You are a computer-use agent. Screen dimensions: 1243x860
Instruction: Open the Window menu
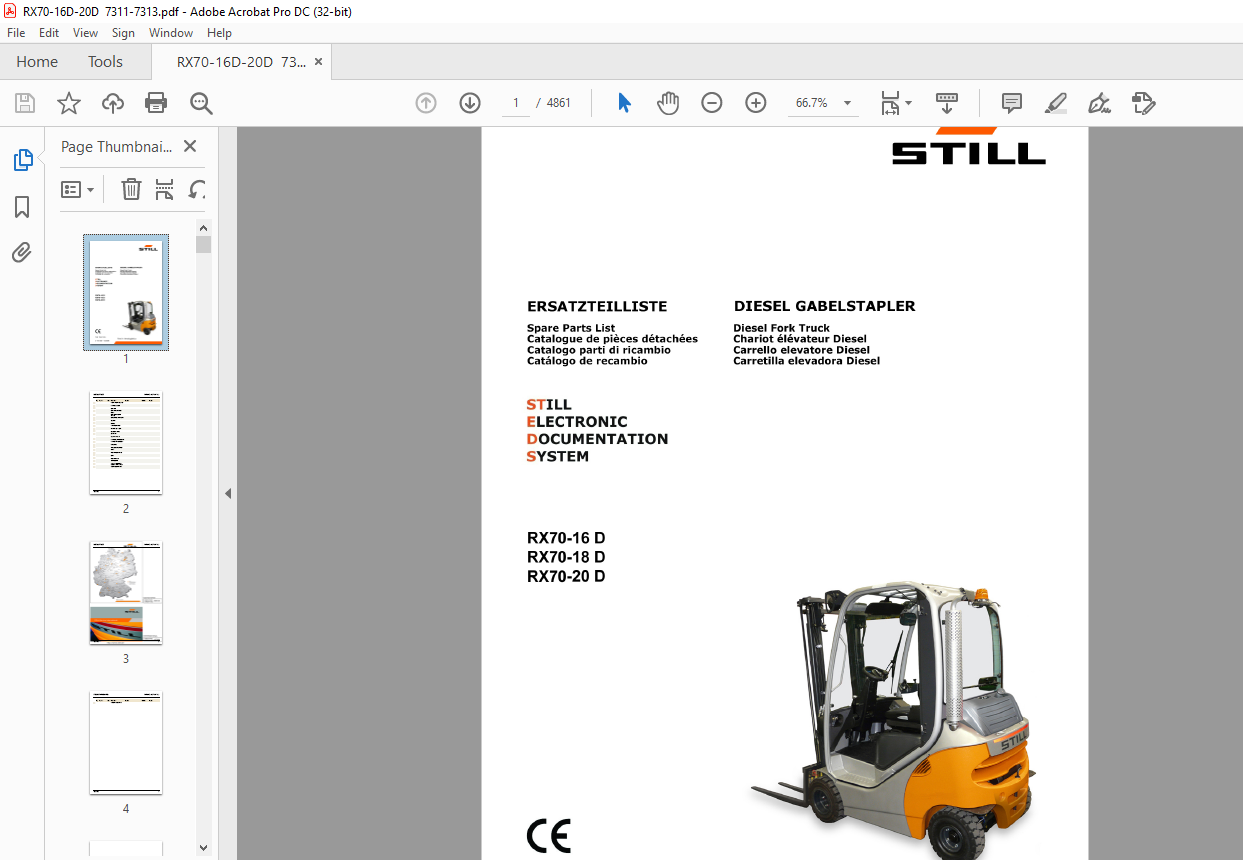coord(171,33)
